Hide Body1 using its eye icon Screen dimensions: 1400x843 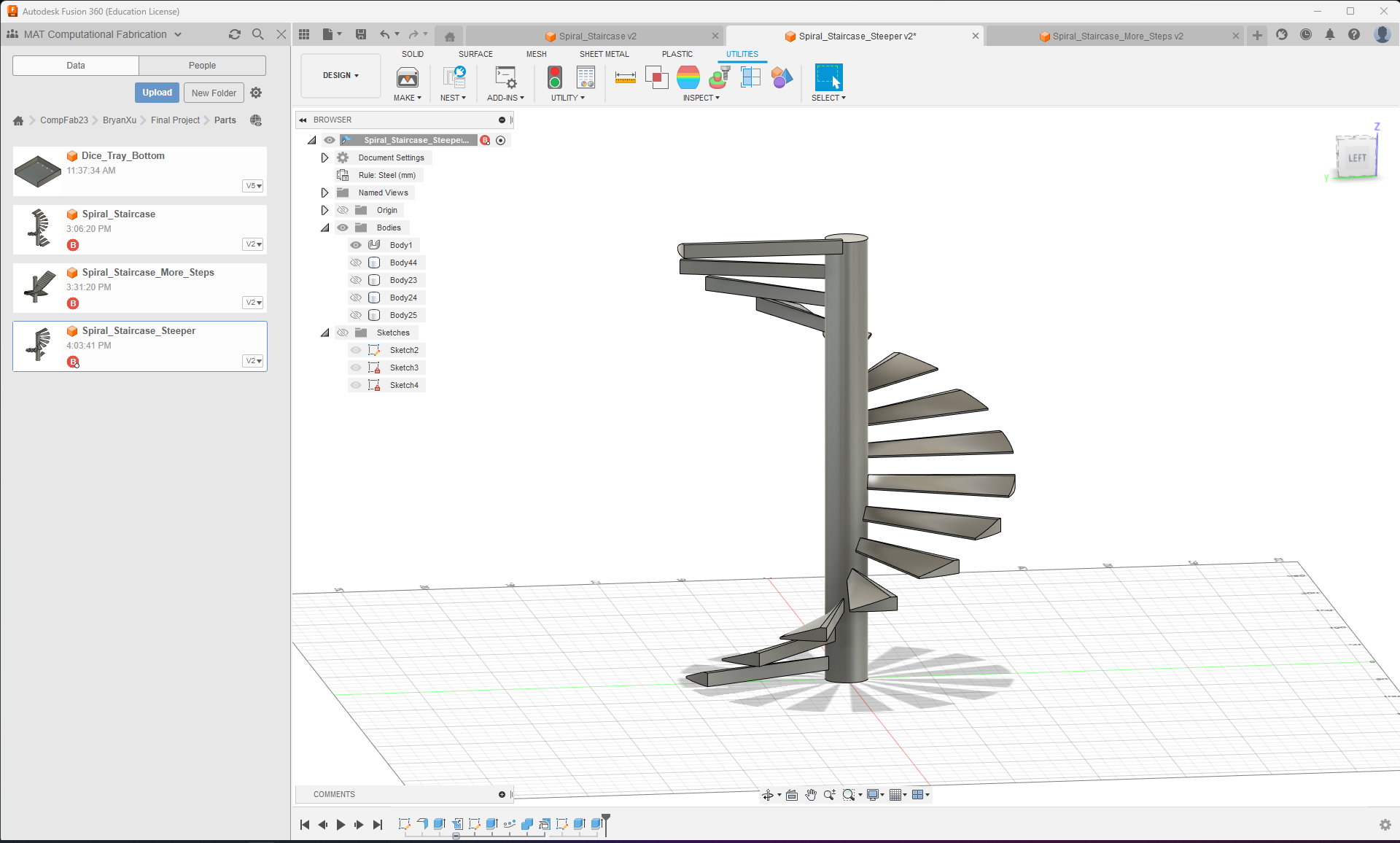click(356, 245)
